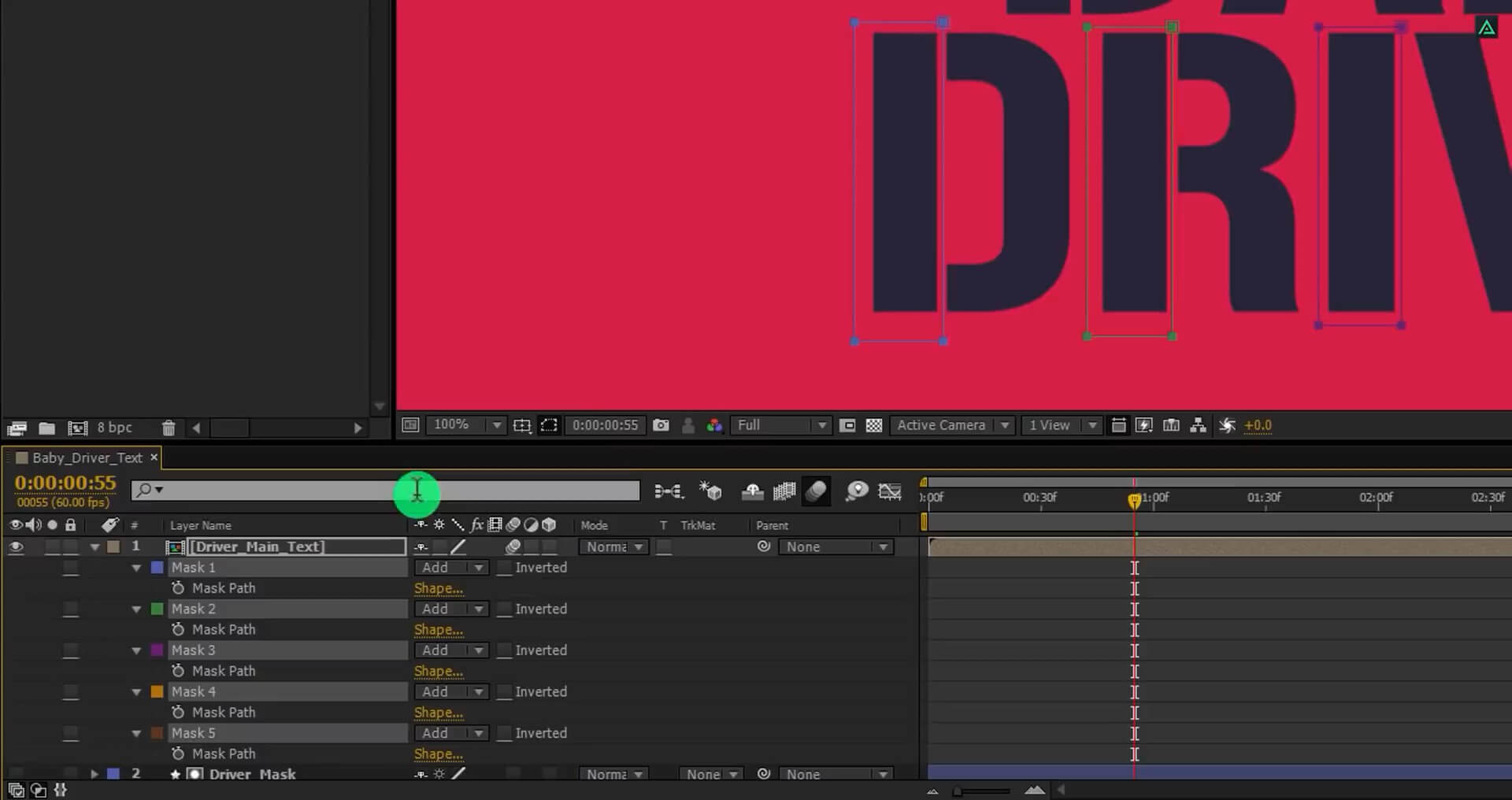This screenshot has height=800, width=1512.
Task: Click current time 0:00:00:55 in timeline
Action: point(65,483)
